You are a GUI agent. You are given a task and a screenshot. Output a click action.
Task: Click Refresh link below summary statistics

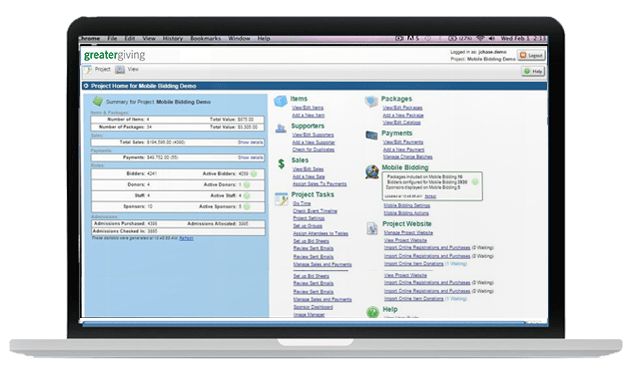[186, 238]
